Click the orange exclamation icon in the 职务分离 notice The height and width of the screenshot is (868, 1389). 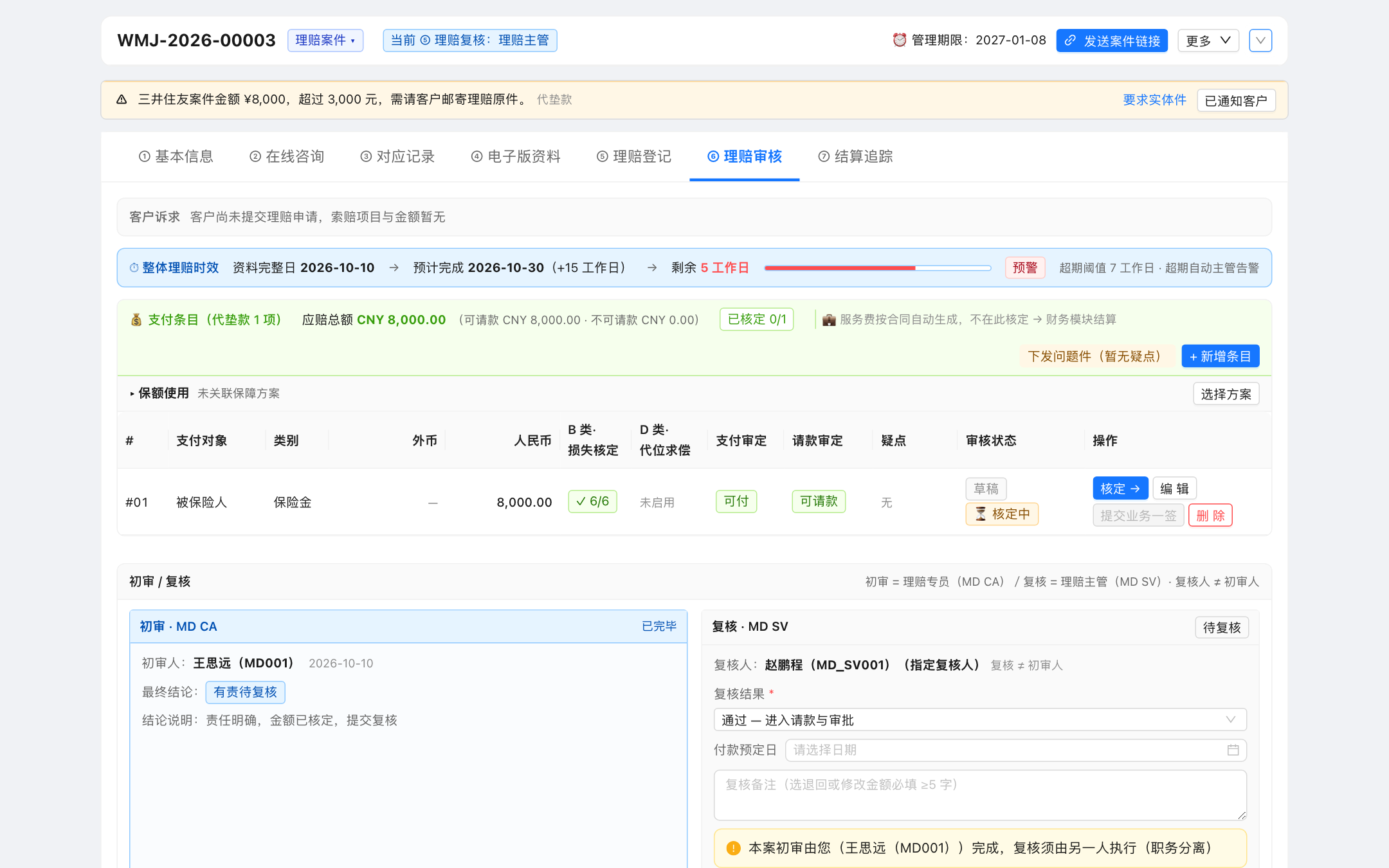click(x=733, y=848)
